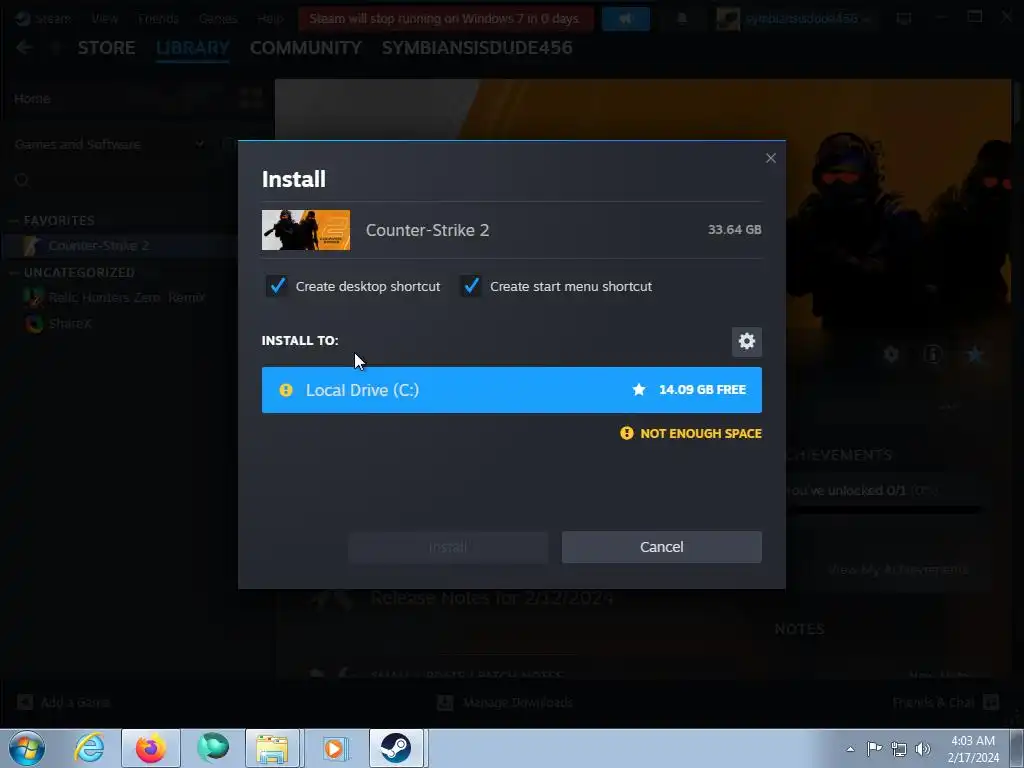The height and width of the screenshot is (768, 1024).
Task: Click the NOT ENOUGH SPACE warning
Action: 691,433
